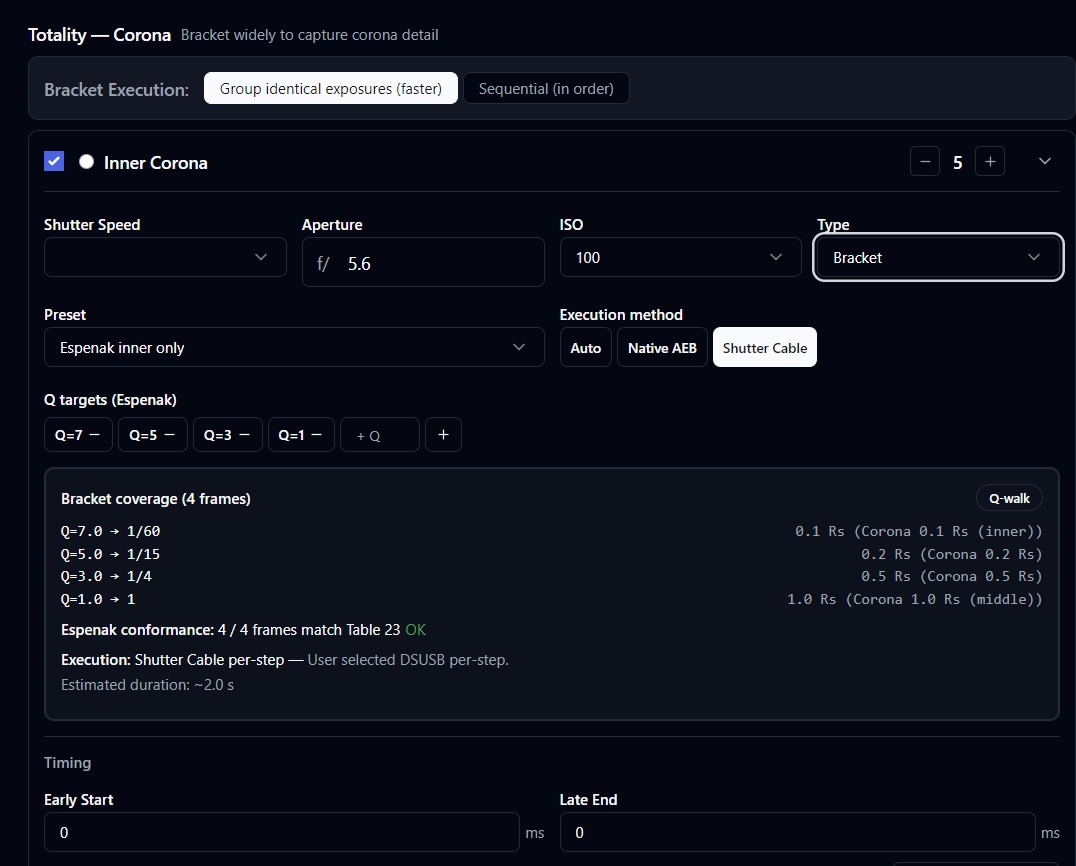Viewport: 1076px width, 866px height.
Task: Click the white circle beside Inner Corona
Action: click(x=86, y=161)
